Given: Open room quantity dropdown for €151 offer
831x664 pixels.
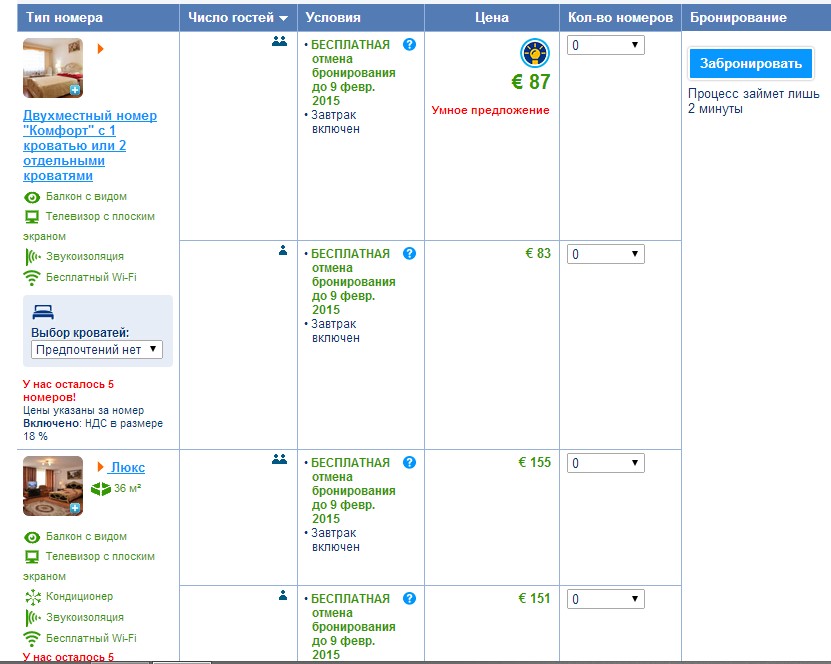Looking at the screenshot, I should 605,599.
